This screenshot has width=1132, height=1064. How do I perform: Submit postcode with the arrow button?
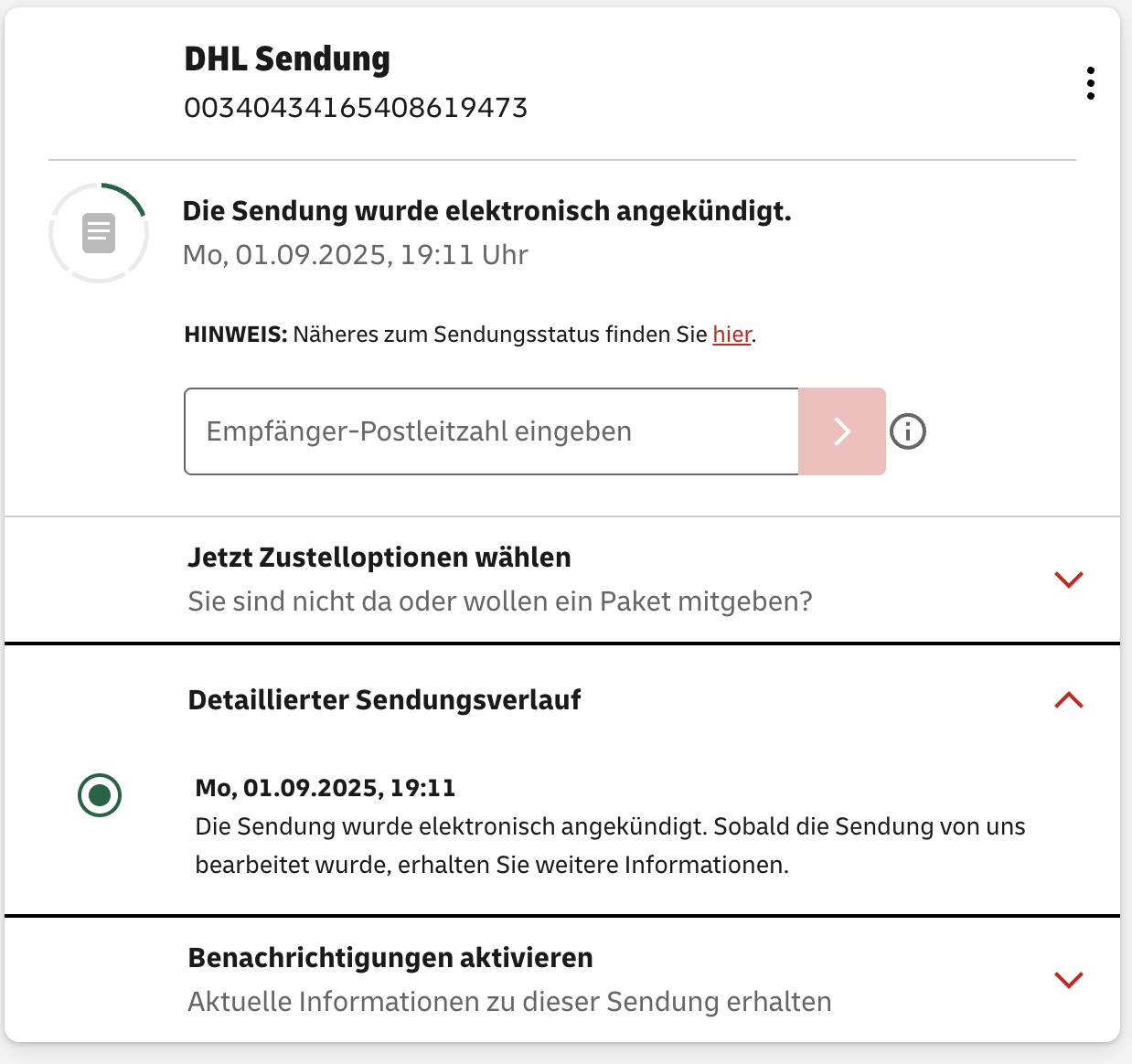[841, 431]
